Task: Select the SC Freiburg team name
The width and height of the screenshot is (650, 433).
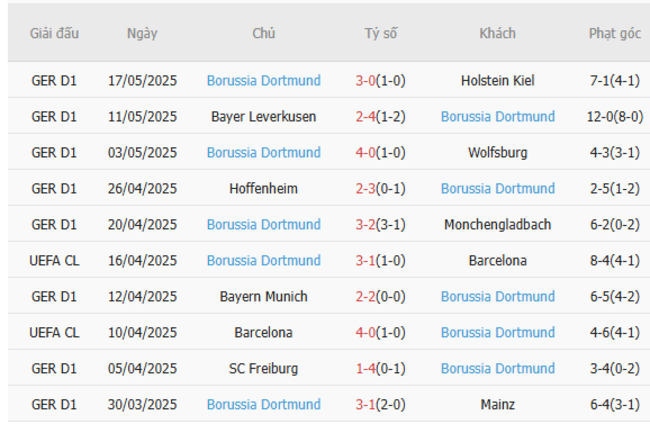Action: pos(264,368)
